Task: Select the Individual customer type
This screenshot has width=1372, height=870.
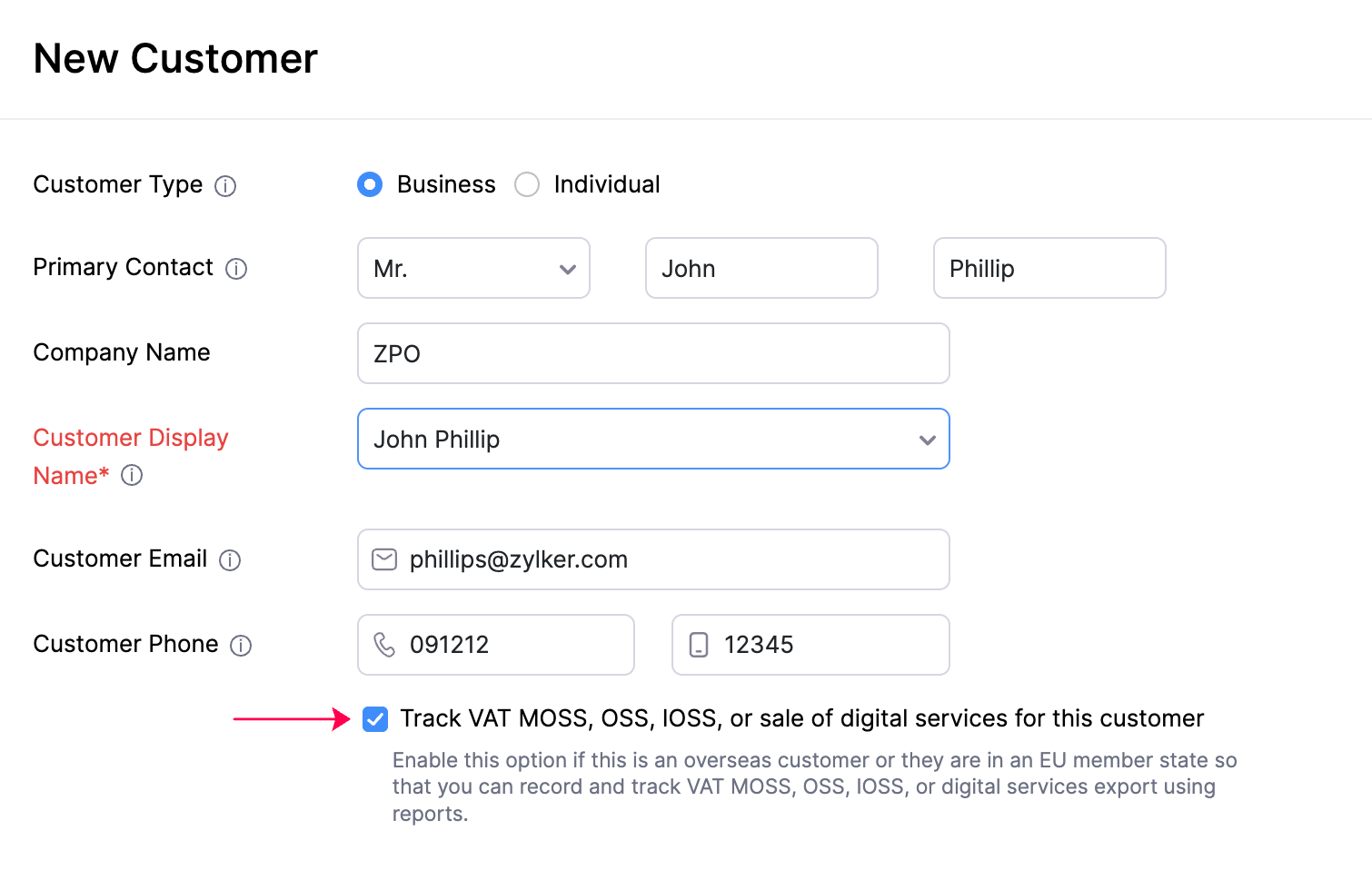Action: pos(527,185)
